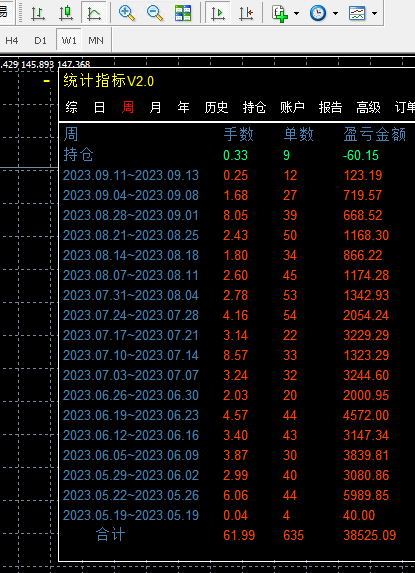Screen dimensions: 415x573
Task: Click the 持仓 row label under 周
Action: point(78,155)
